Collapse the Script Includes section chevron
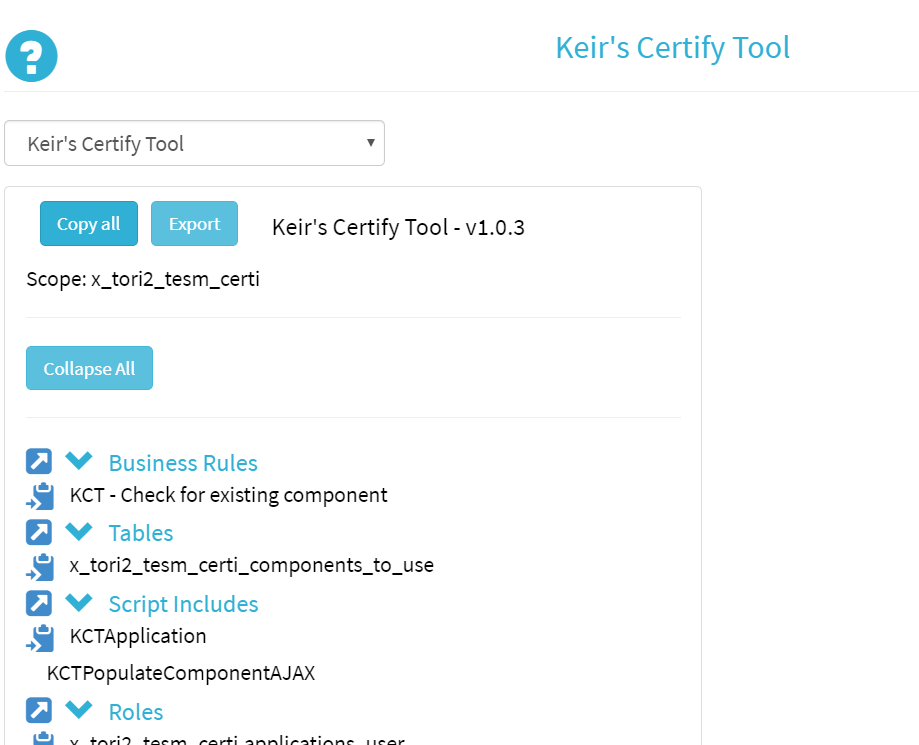 (79, 602)
